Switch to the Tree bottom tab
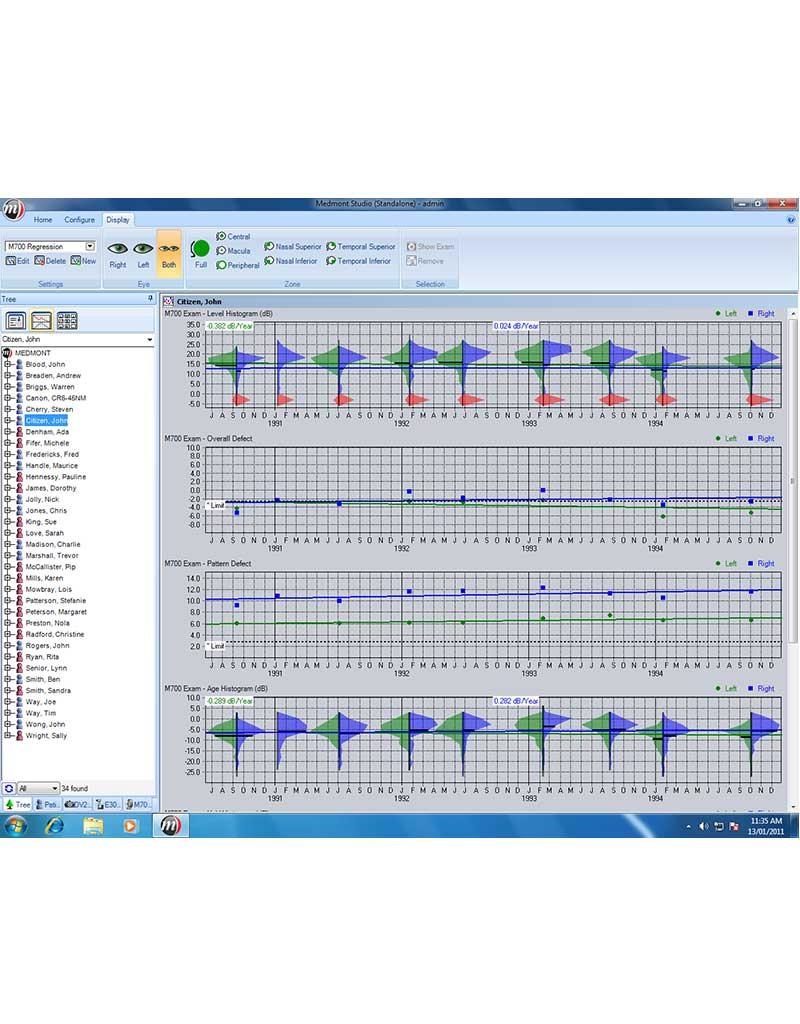This screenshot has height=1024, width=800. tap(18, 805)
